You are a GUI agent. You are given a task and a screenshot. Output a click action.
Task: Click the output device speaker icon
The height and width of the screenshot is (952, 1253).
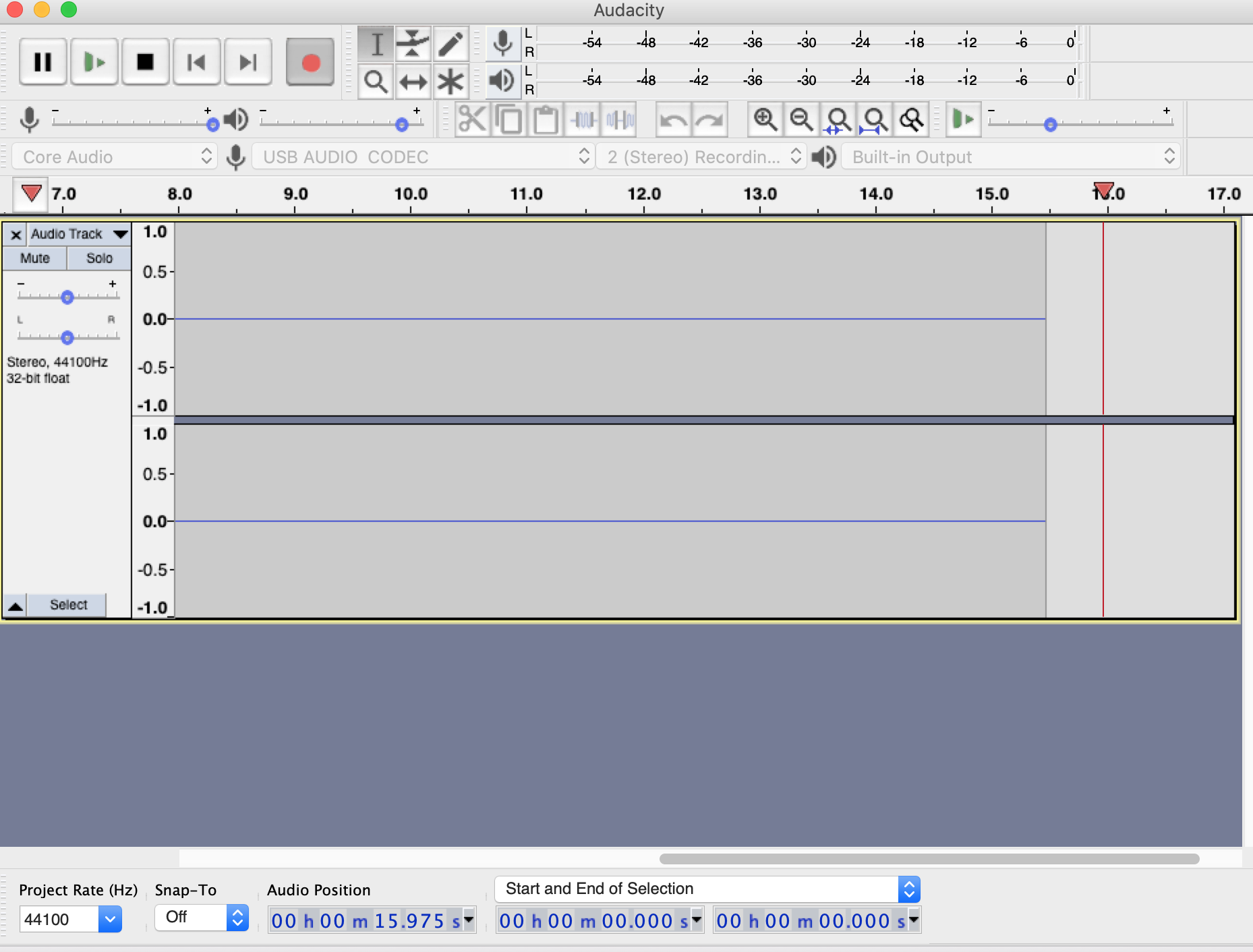tap(823, 157)
